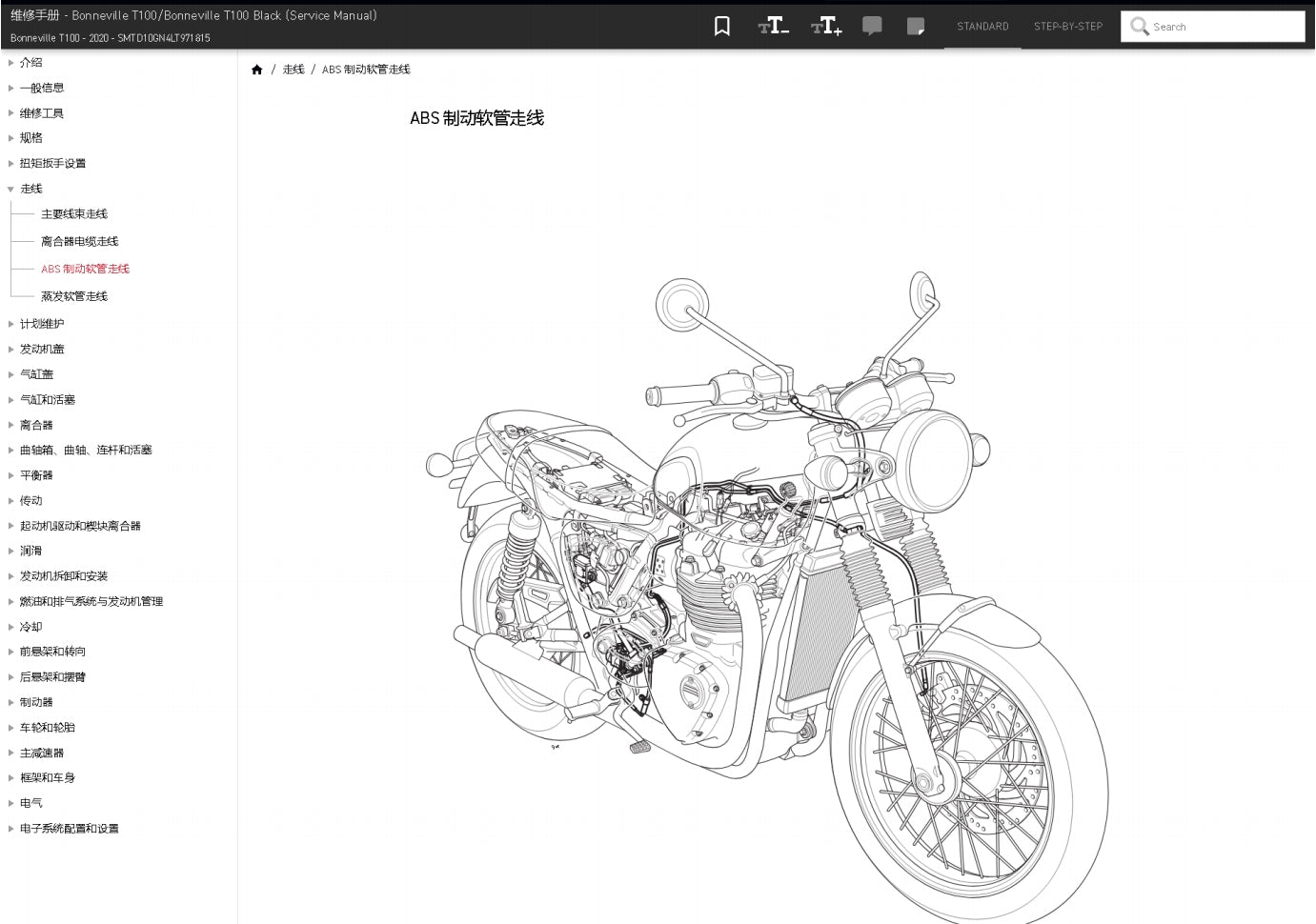Viewport: 1316px width, 924px height.
Task: Open the notes icon in the toolbar
Action: click(x=916, y=26)
